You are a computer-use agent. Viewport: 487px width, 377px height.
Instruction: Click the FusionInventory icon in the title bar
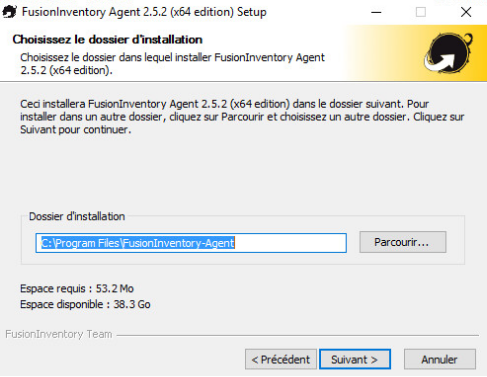click(9, 12)
